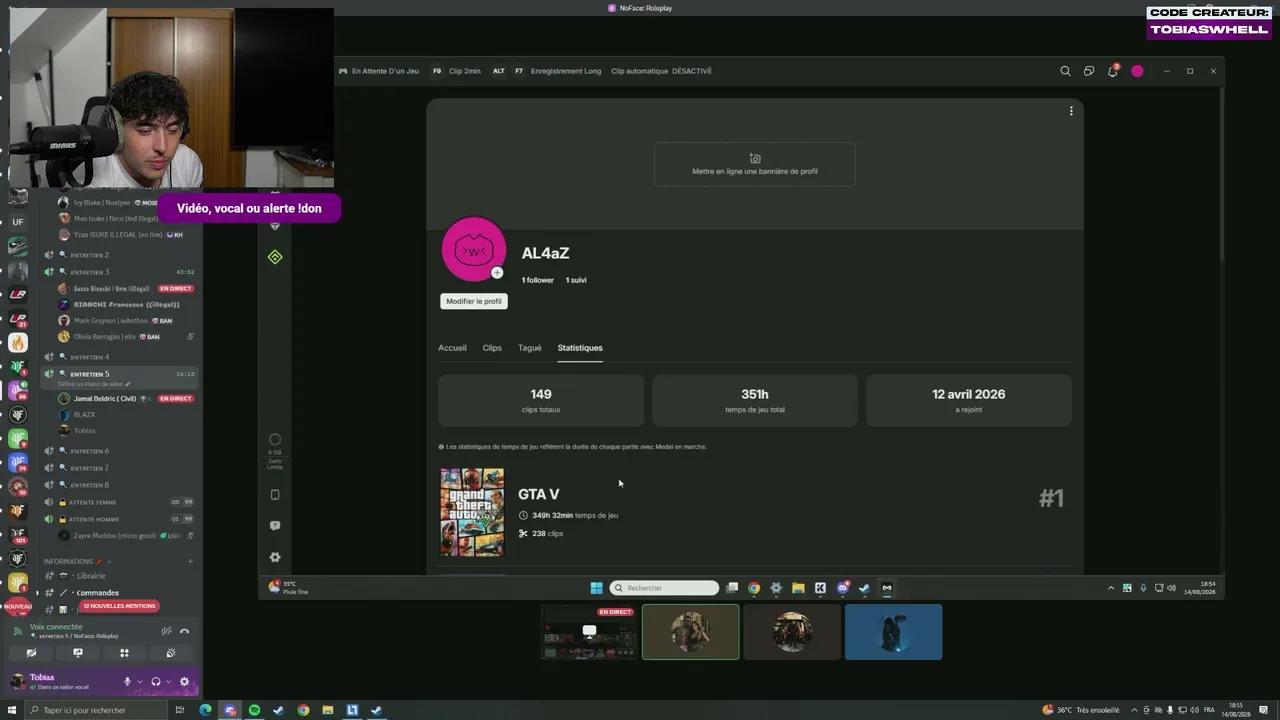Open Microsoft Edge from the bottom taskbar
This screenshot has width=1280, height=720.
click(205, 710)
